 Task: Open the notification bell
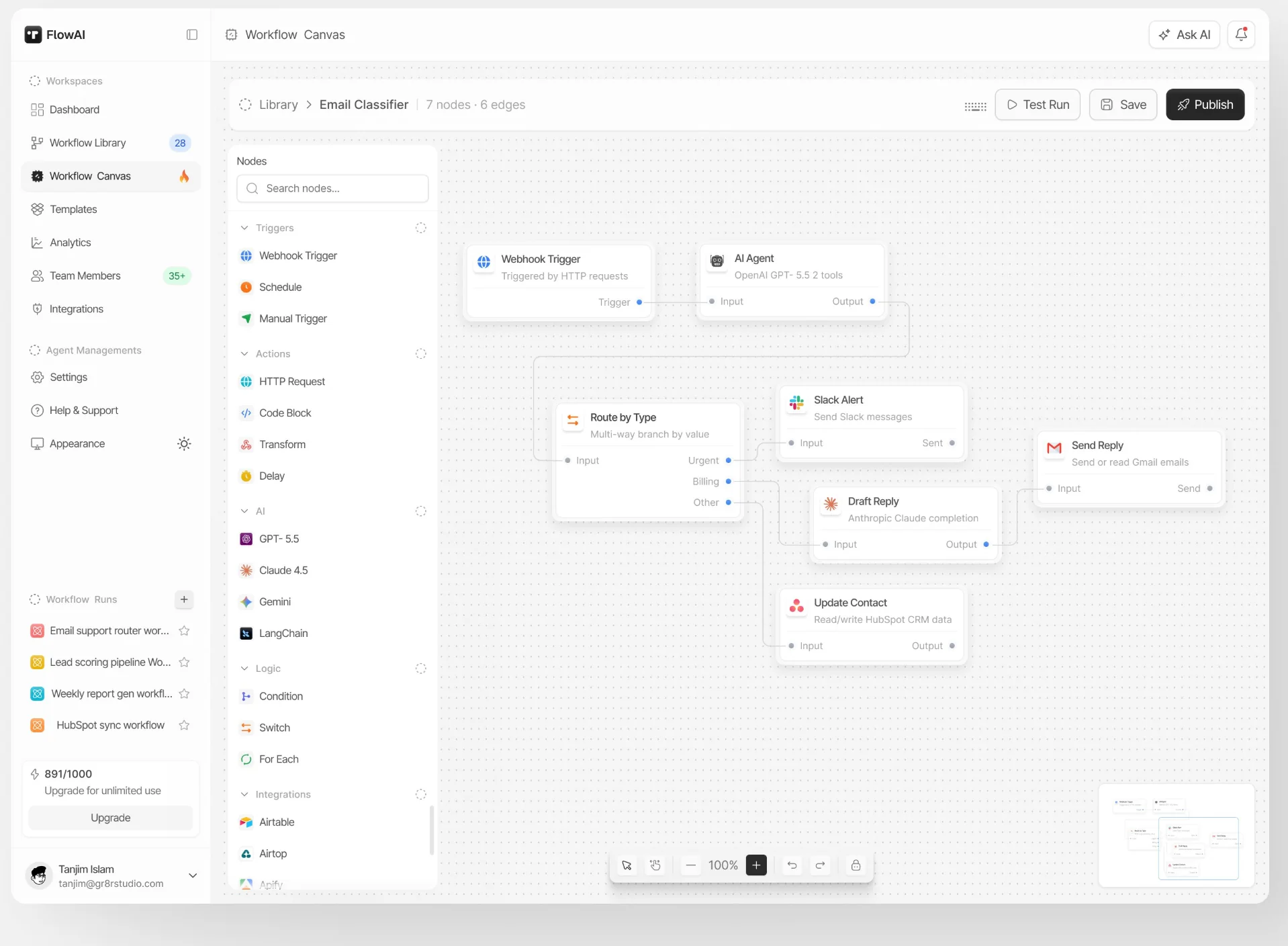(1241, 34)
